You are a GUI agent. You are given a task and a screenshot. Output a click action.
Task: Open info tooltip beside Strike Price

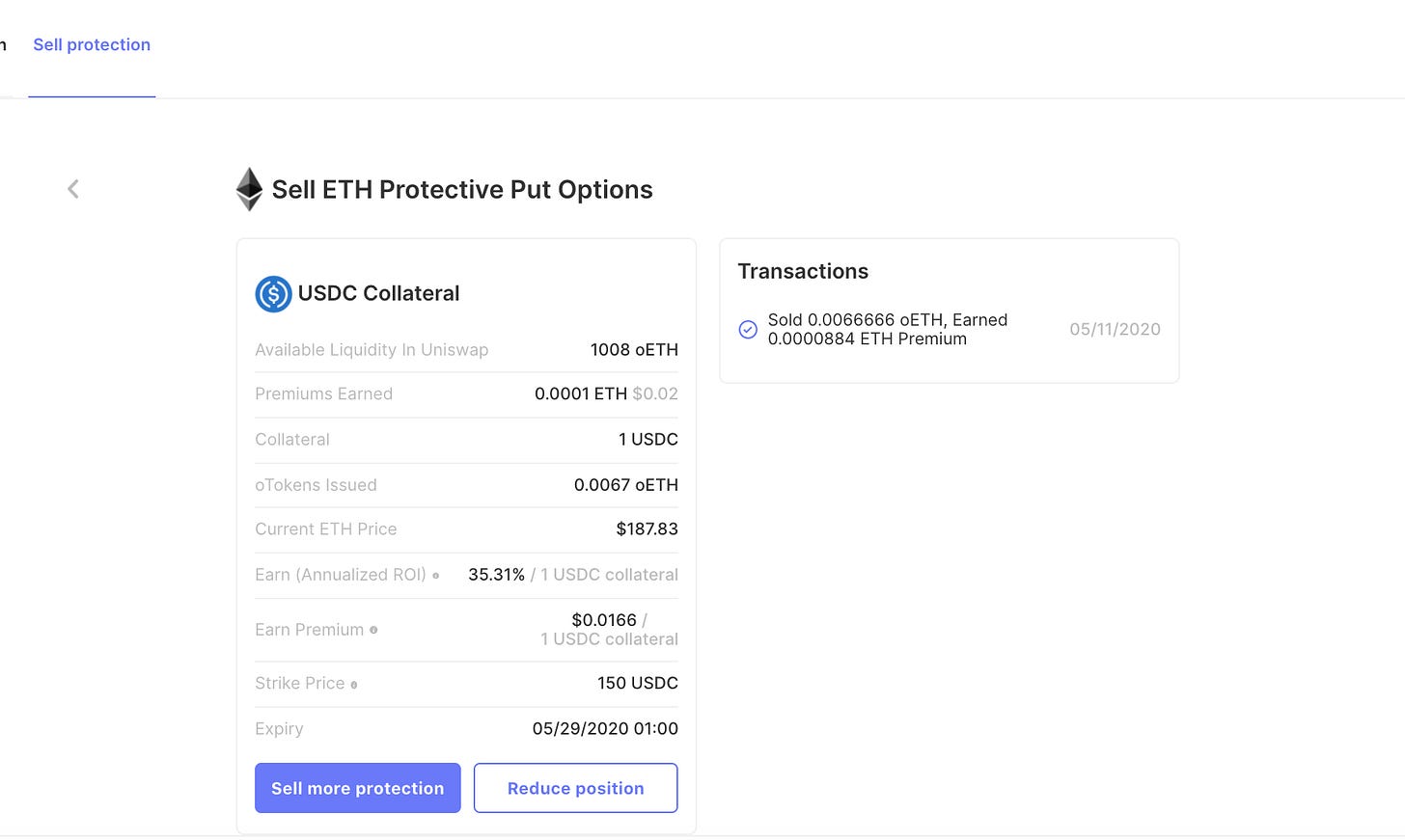(354, 685)
